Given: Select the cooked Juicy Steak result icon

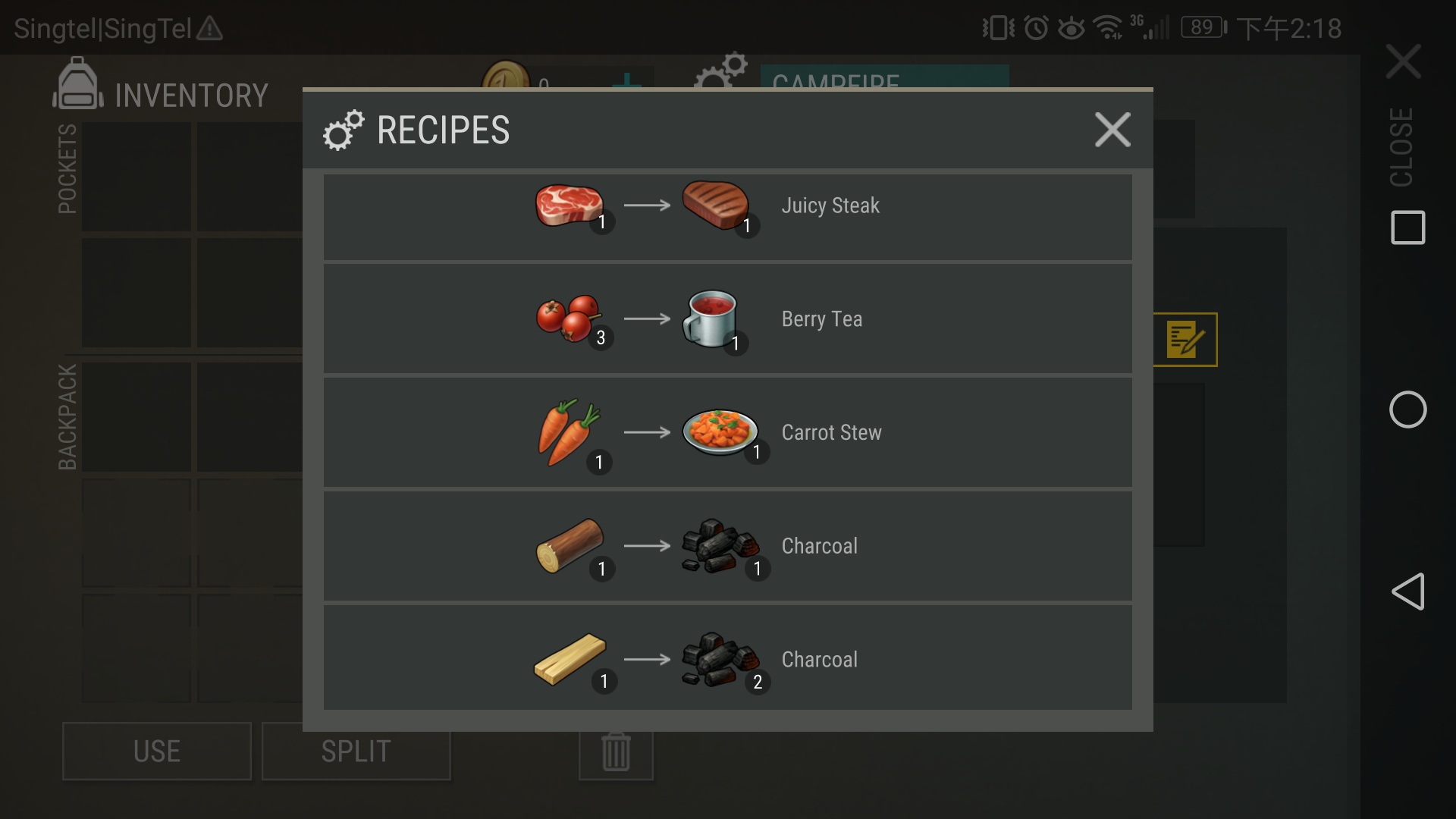Looking at the screenshot, I should (715, 204).
